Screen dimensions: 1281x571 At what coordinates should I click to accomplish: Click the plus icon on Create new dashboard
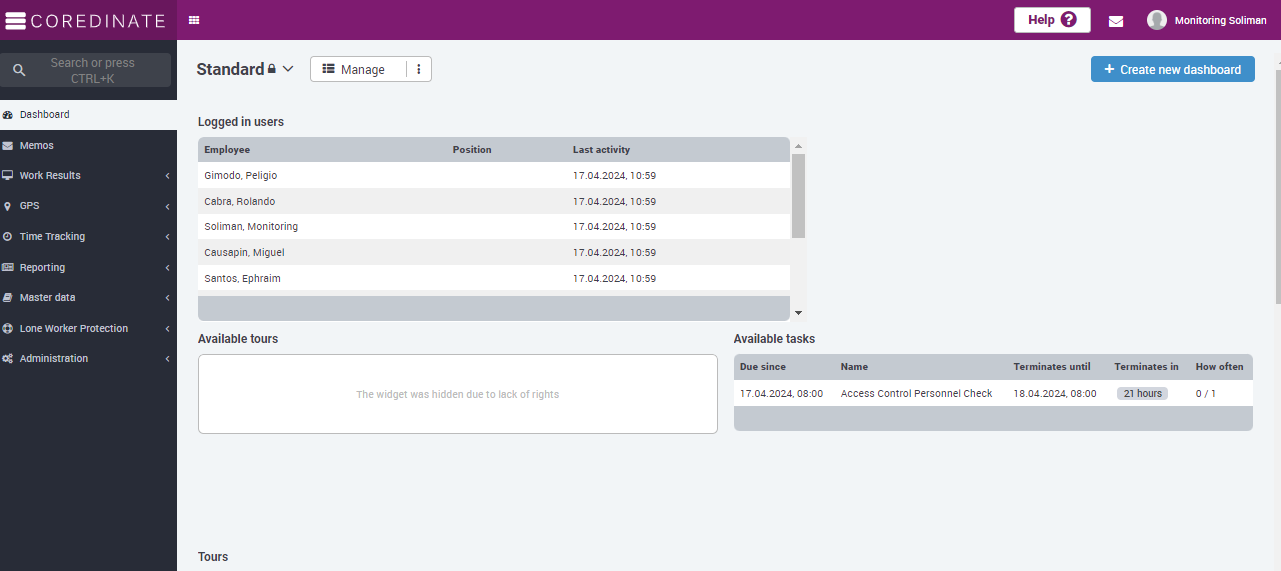(1109, 69)
